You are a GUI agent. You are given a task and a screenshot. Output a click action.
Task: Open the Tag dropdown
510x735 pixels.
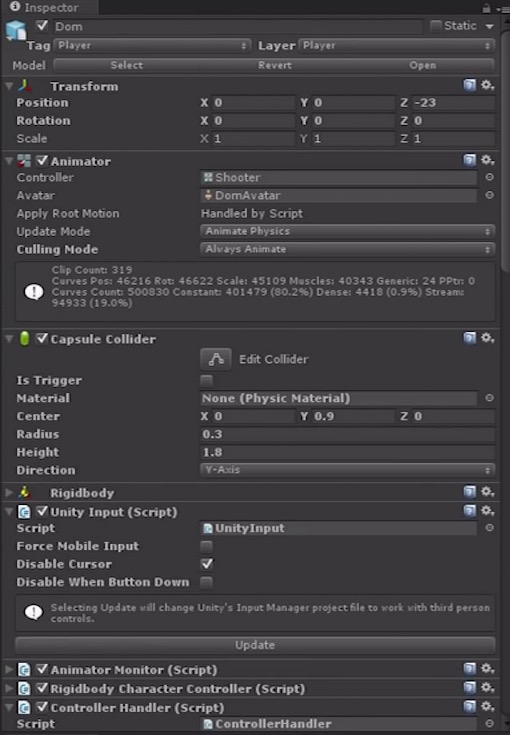pos(152,45)
